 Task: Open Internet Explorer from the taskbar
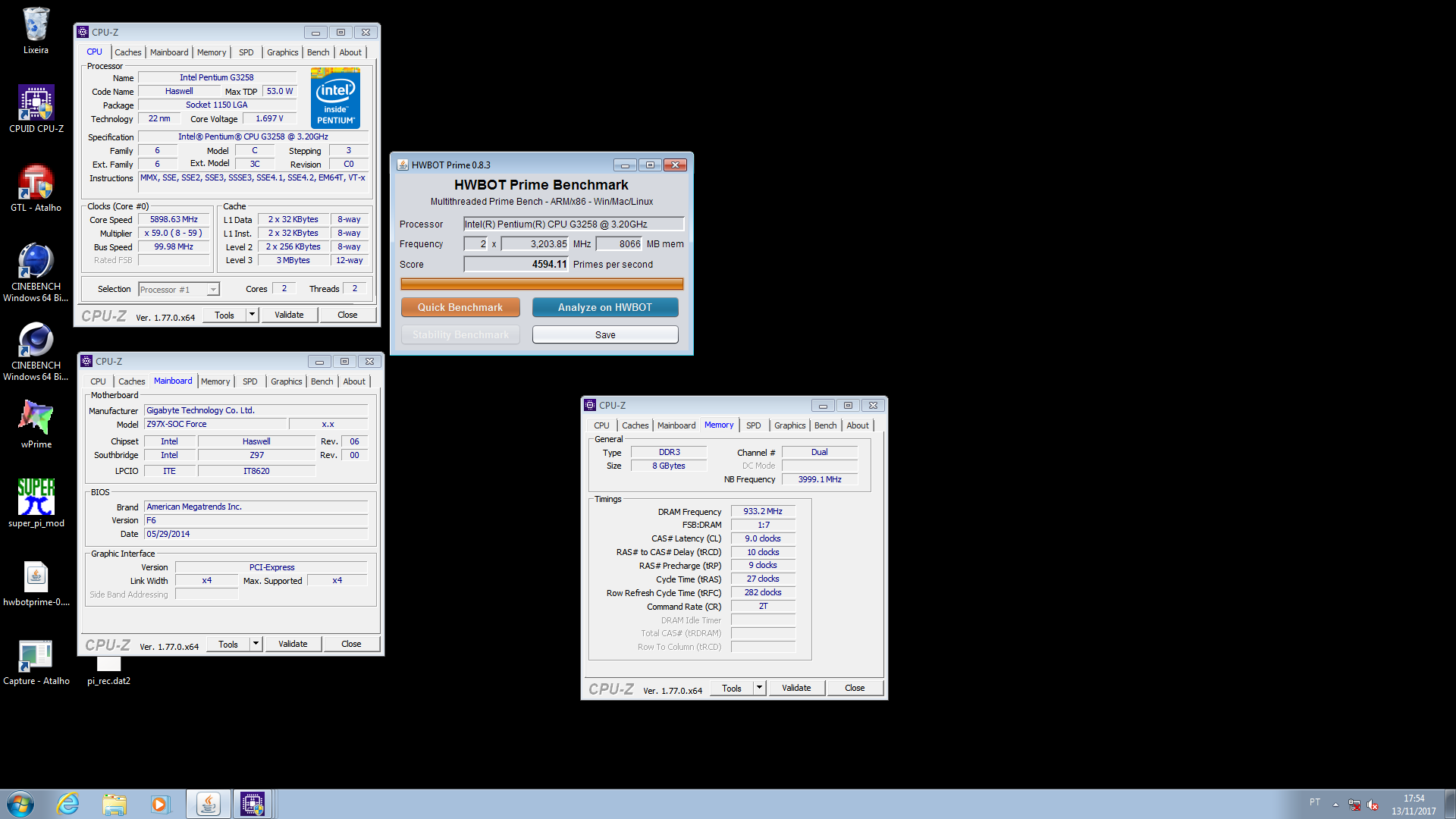pos(68,804)
